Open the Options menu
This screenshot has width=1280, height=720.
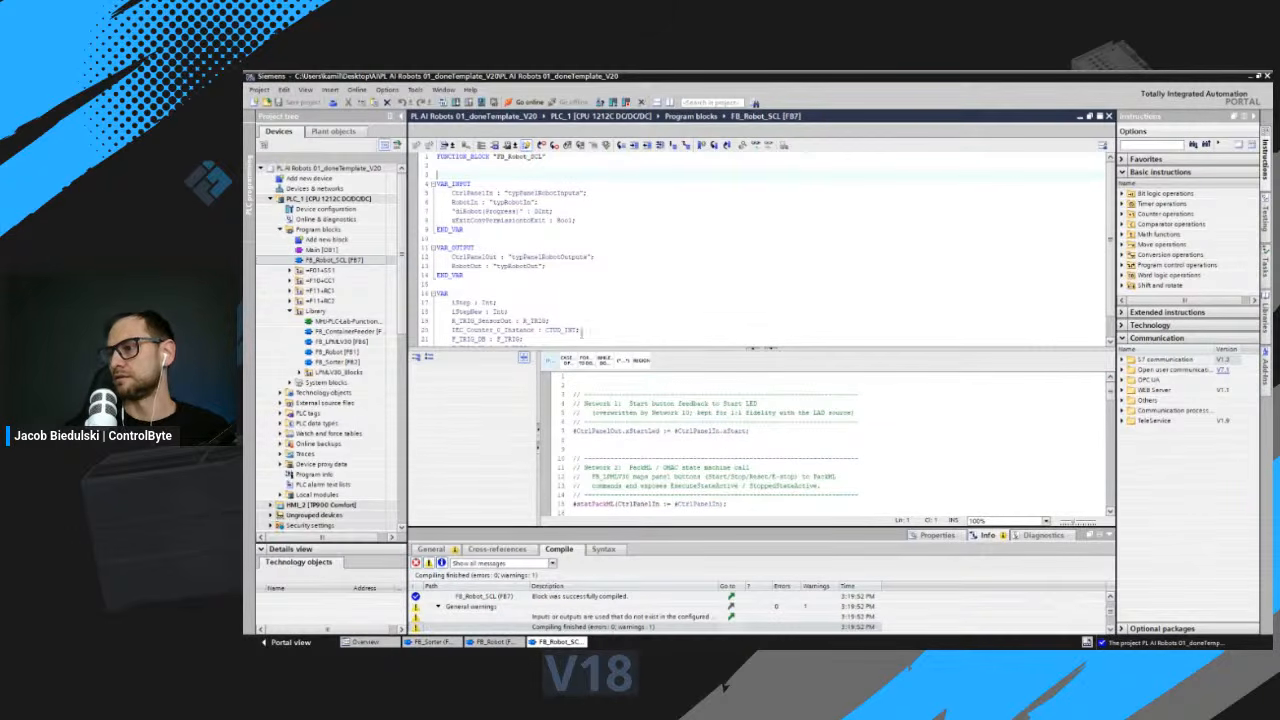pos(387,90)
